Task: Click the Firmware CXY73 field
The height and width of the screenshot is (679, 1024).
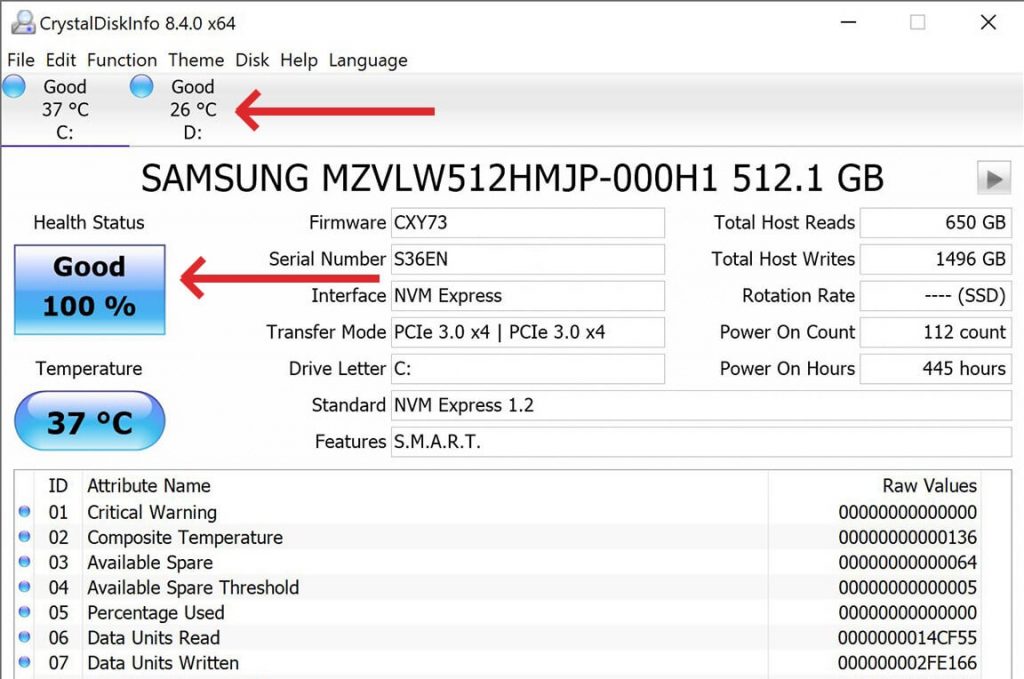Action: [x=527, y=222]
